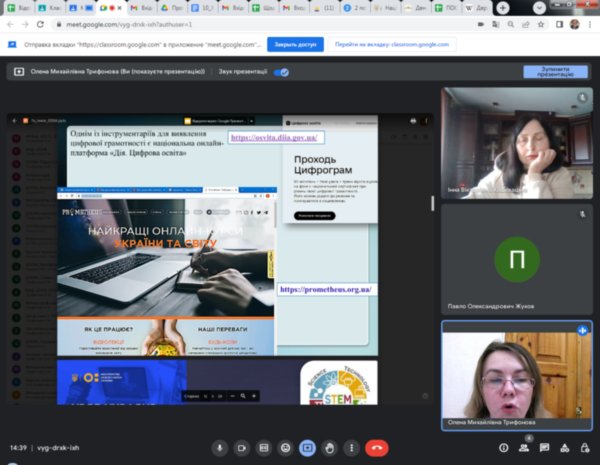Mute the microphone in call controls

pyautogui.click(x=220, y=448)
